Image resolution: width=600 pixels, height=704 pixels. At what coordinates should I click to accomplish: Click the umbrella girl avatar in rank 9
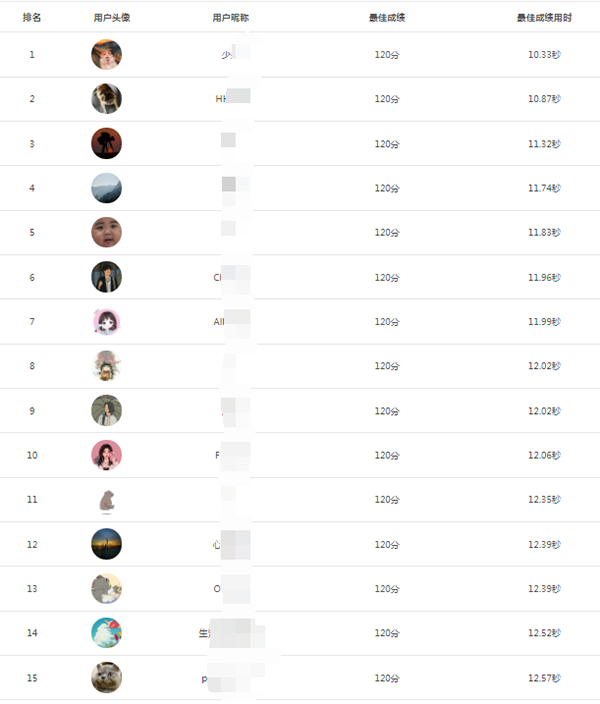[106, 410]
